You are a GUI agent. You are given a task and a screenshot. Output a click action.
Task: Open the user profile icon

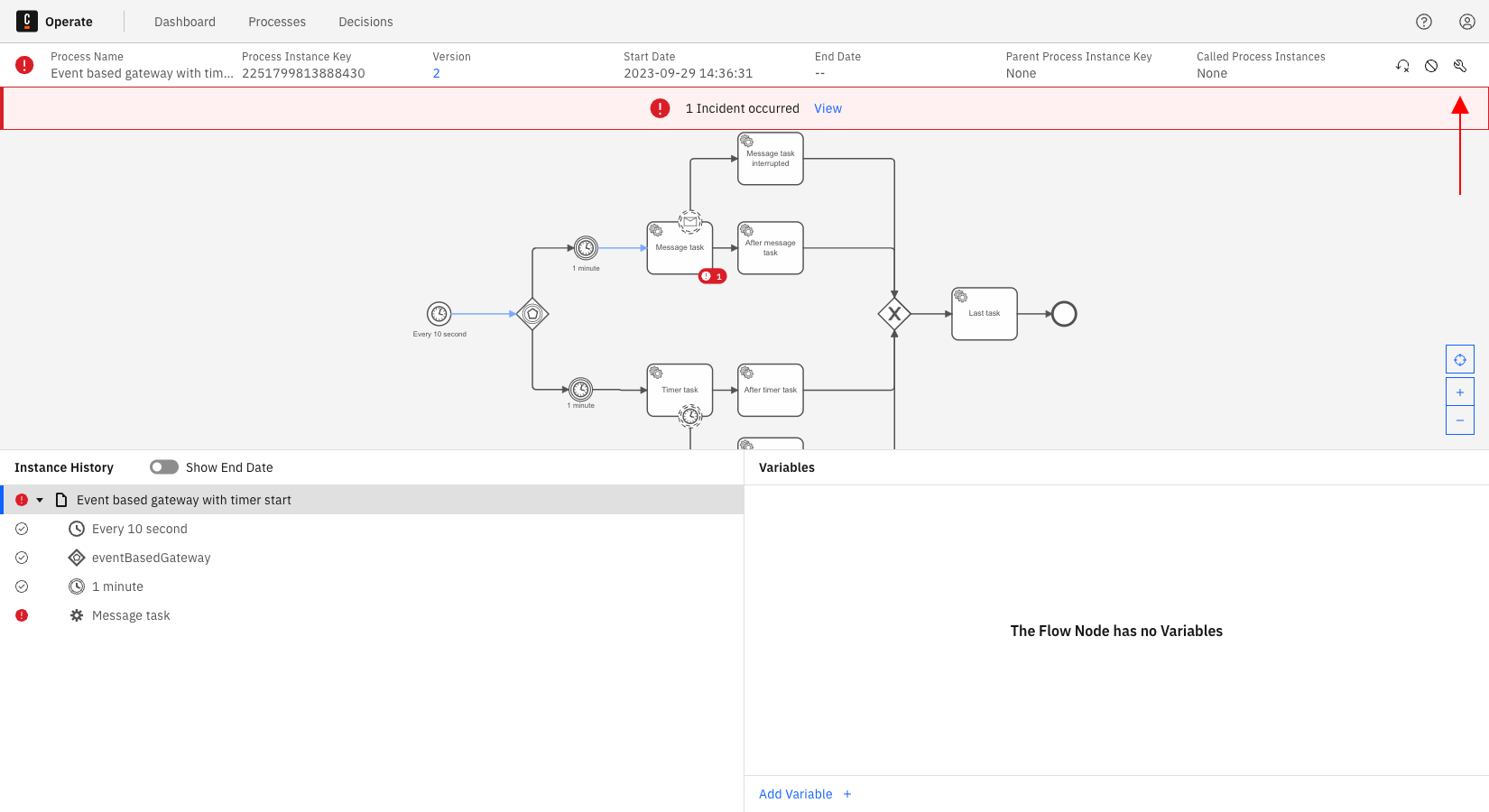1467,22
